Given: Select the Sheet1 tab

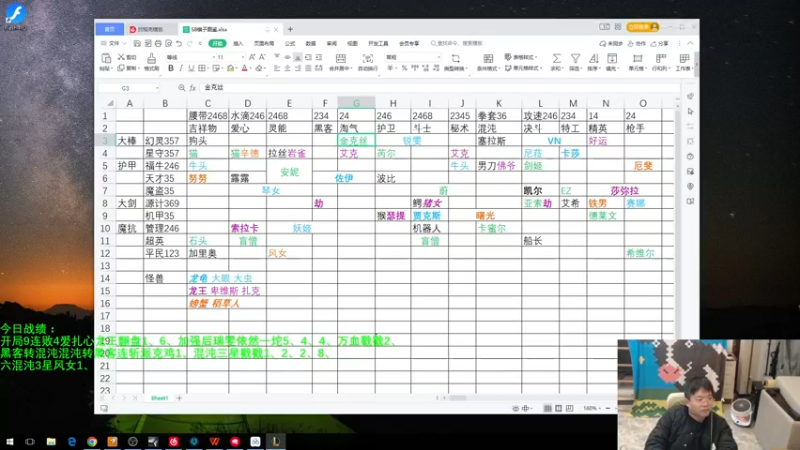Looking at the screenshot, I should pos(159,398).
